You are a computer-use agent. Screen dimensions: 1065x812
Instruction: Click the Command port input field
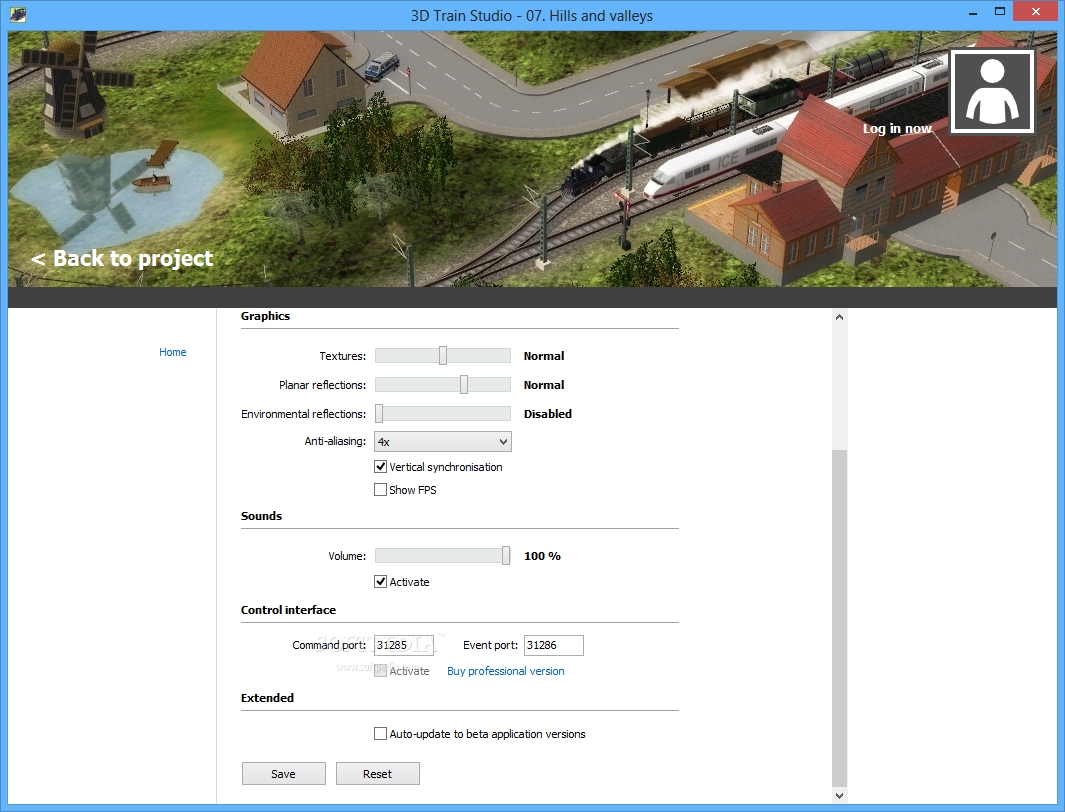403,645
